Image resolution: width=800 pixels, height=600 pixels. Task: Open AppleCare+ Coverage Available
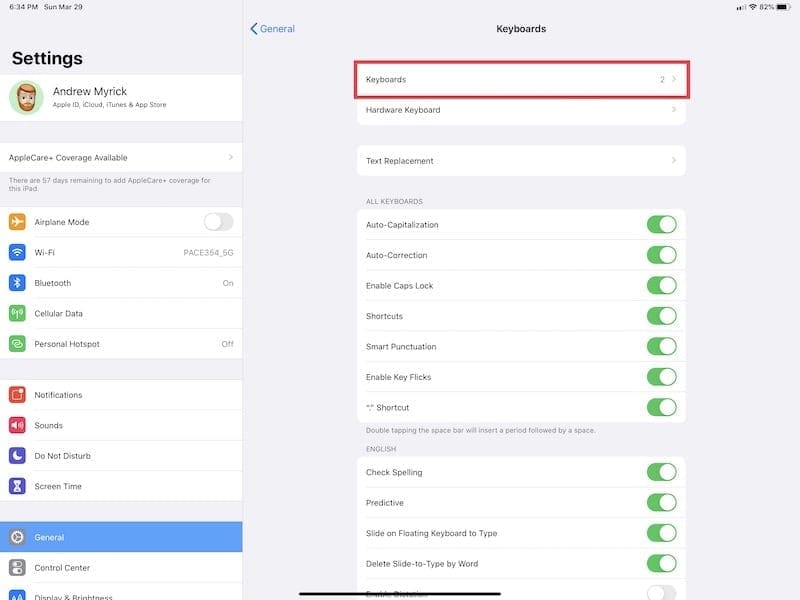tap(121, 158)
